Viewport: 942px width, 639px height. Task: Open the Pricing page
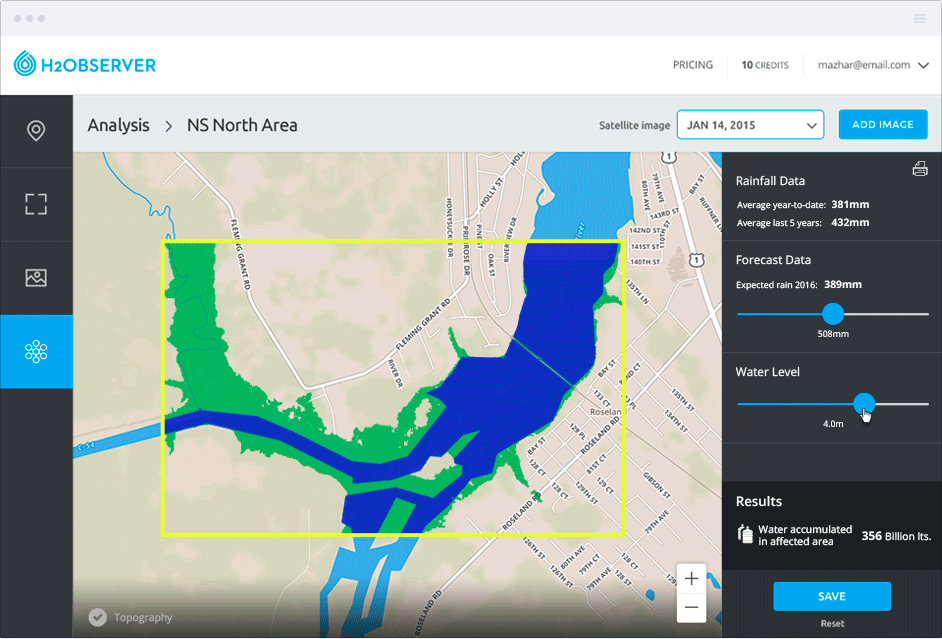(x=692, y=65)
